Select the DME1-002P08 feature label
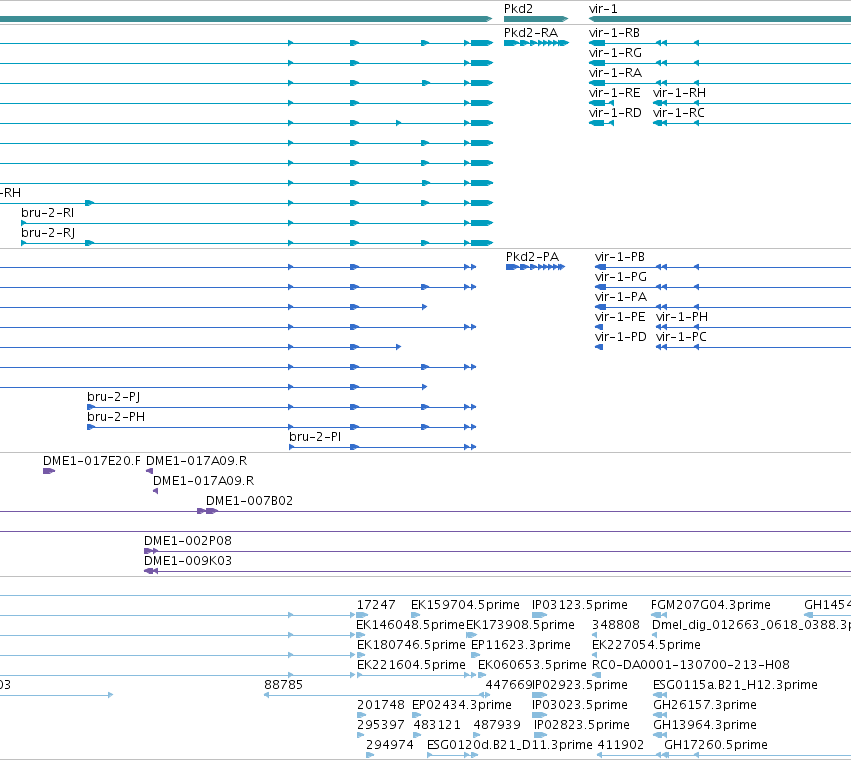Viewport: 851px width, 760px height. point(188,542)
